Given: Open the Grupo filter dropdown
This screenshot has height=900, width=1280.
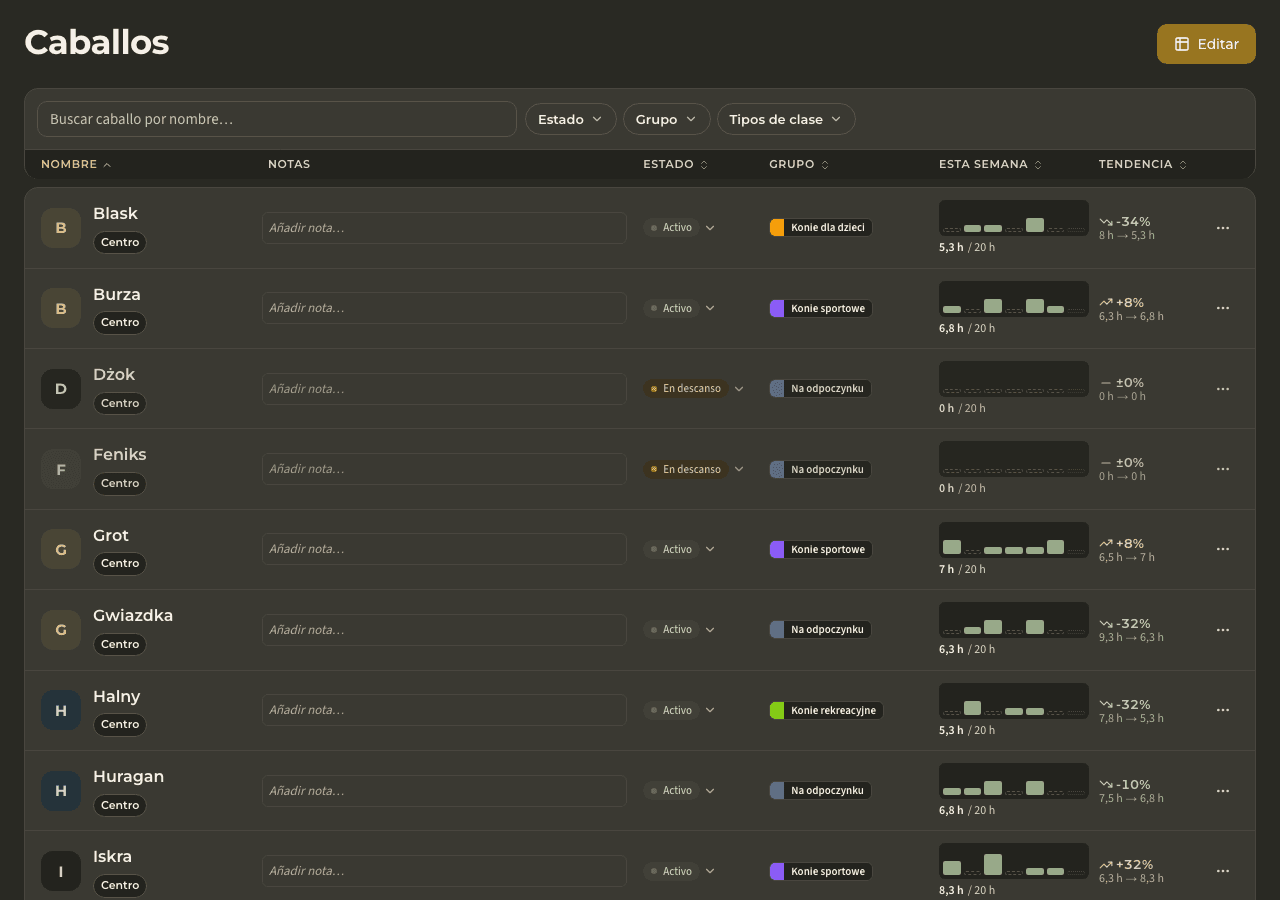Looking at the screenshot, I should pos(666,119).
